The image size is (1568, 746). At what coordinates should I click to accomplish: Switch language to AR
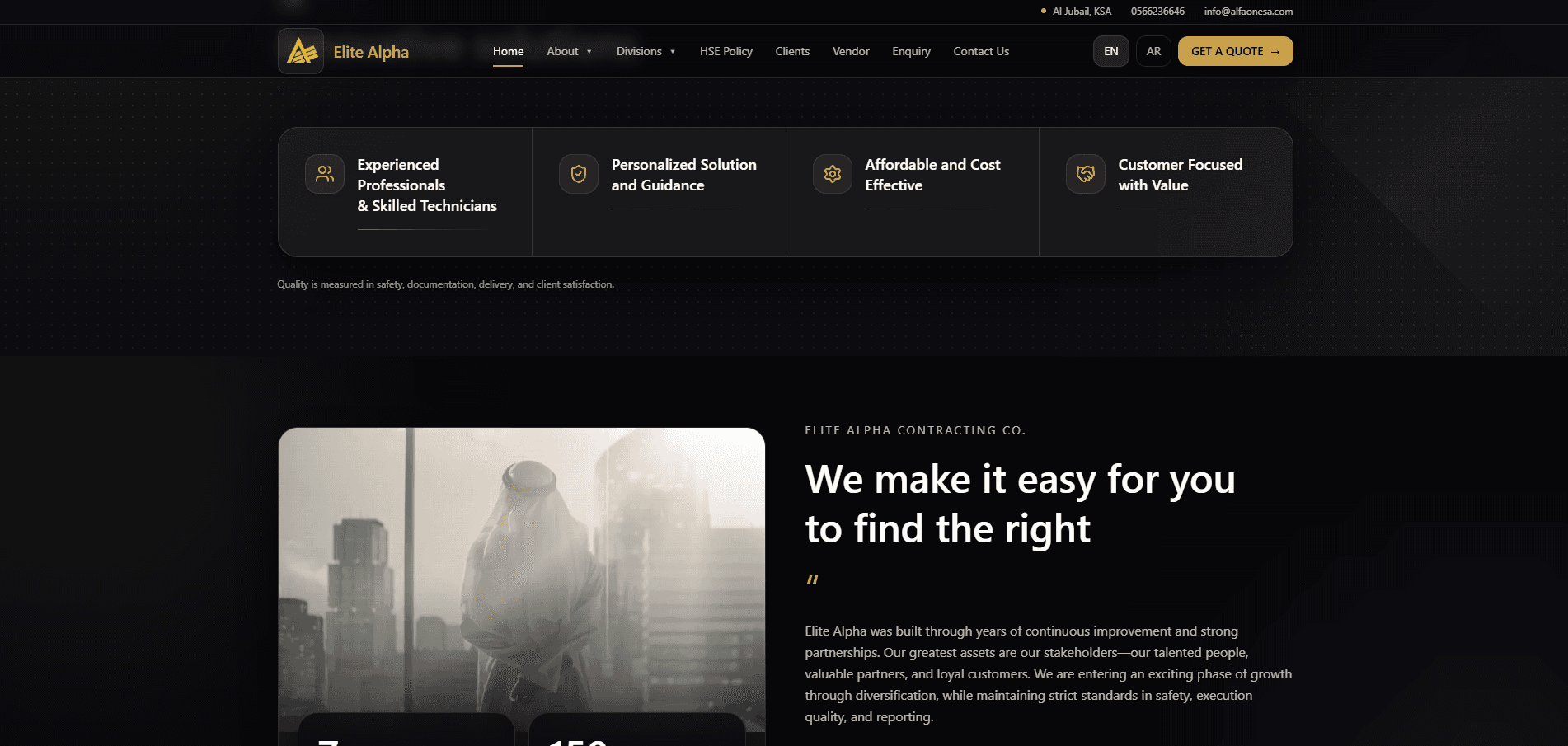point(1153,51)
